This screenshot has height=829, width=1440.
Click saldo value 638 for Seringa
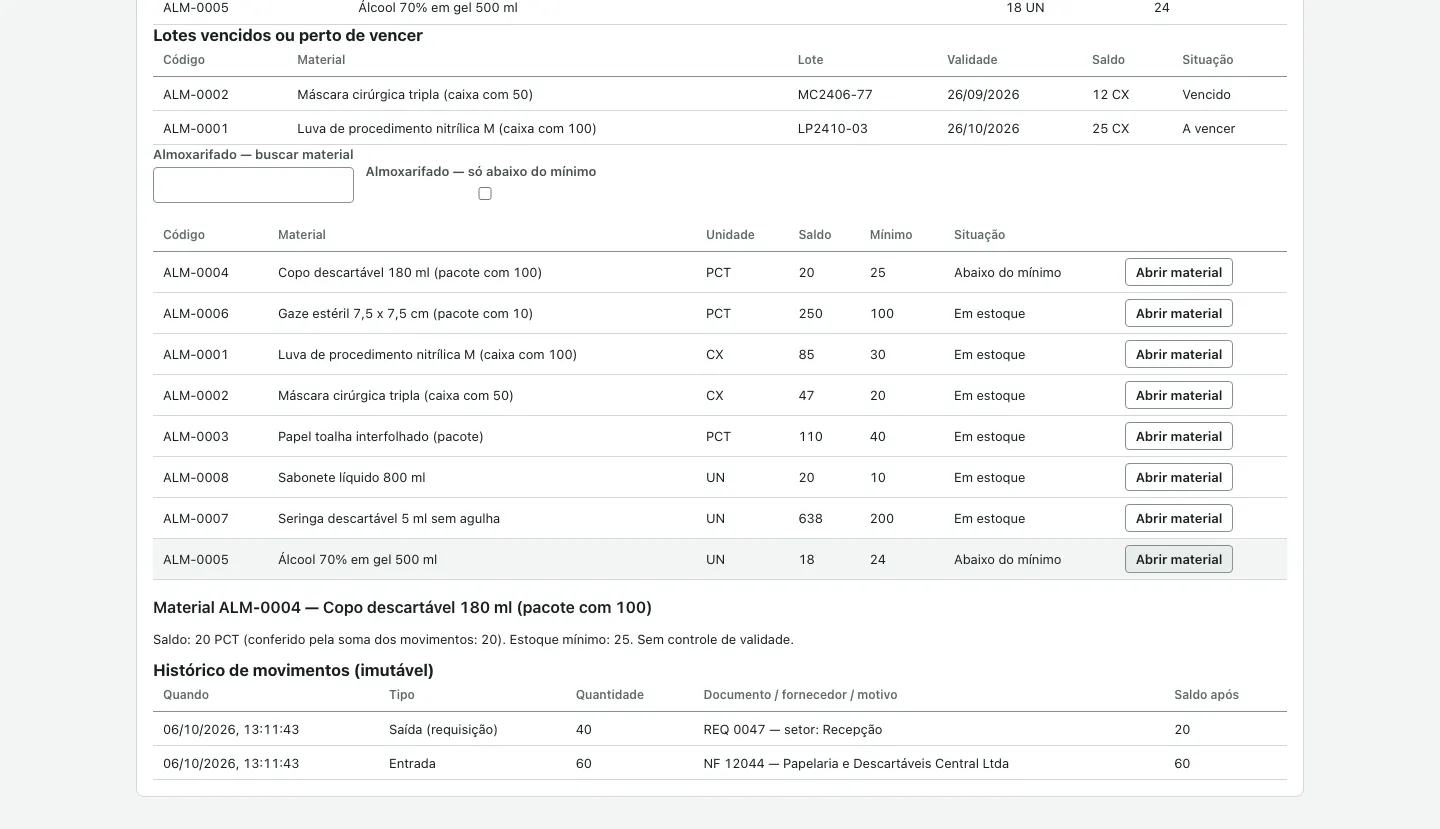pyautogui.click(x=811, y=519)
